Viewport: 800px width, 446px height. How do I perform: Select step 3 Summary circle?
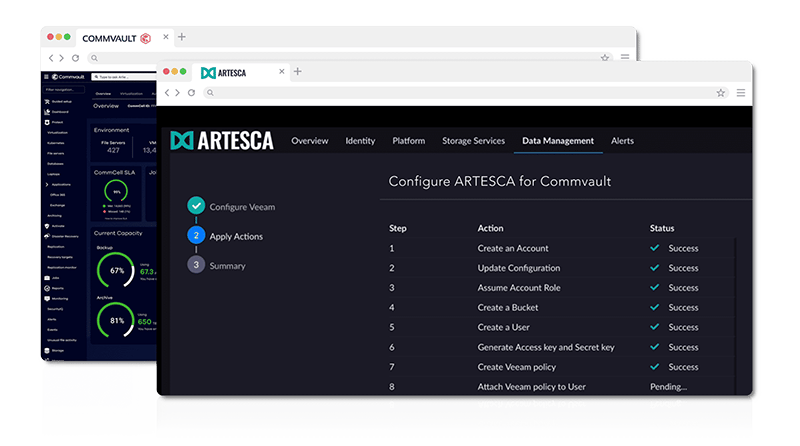pyautogui.click(x=196, y=265)
